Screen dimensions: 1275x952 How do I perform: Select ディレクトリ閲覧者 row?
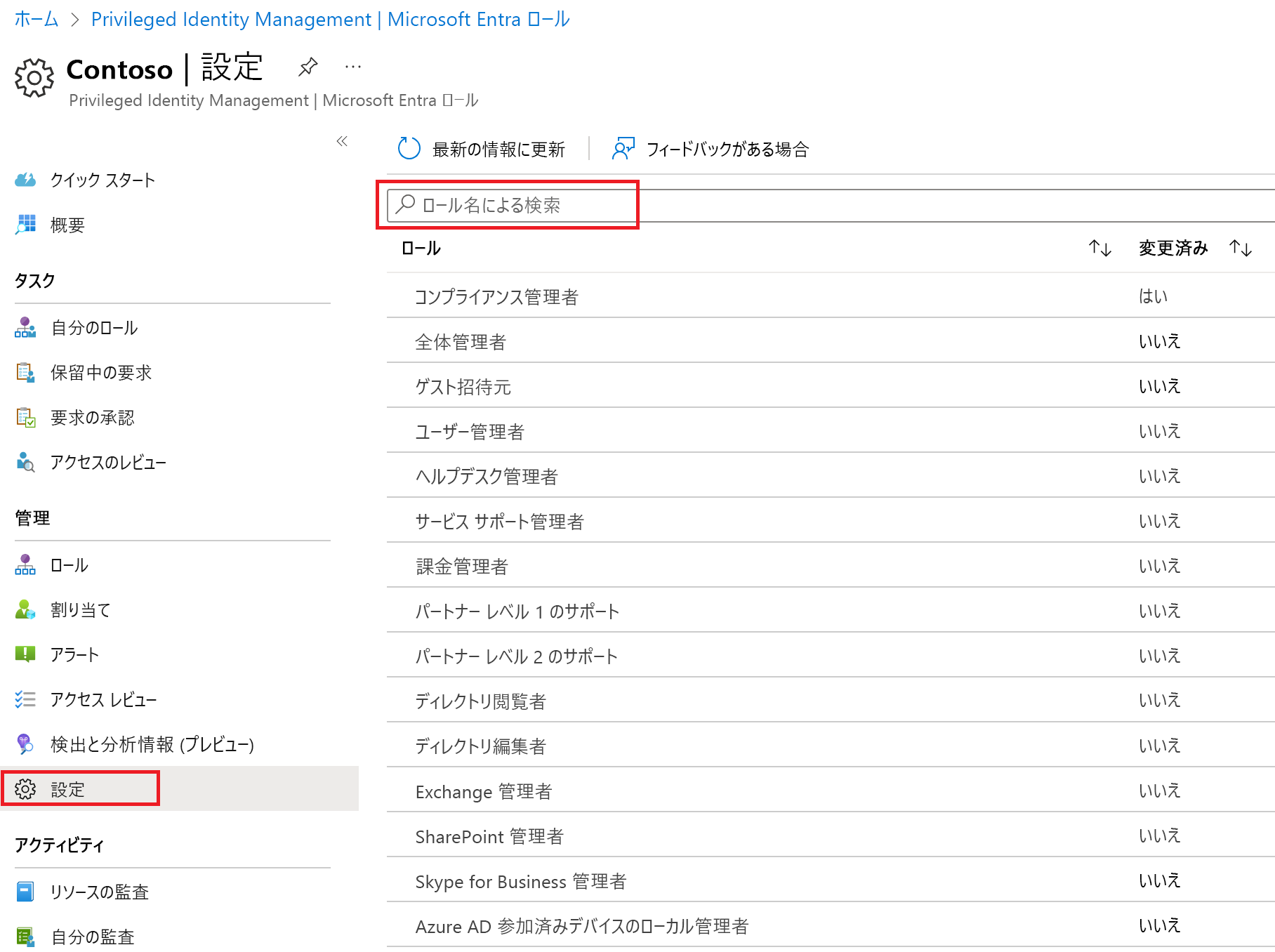click(831, 700)
